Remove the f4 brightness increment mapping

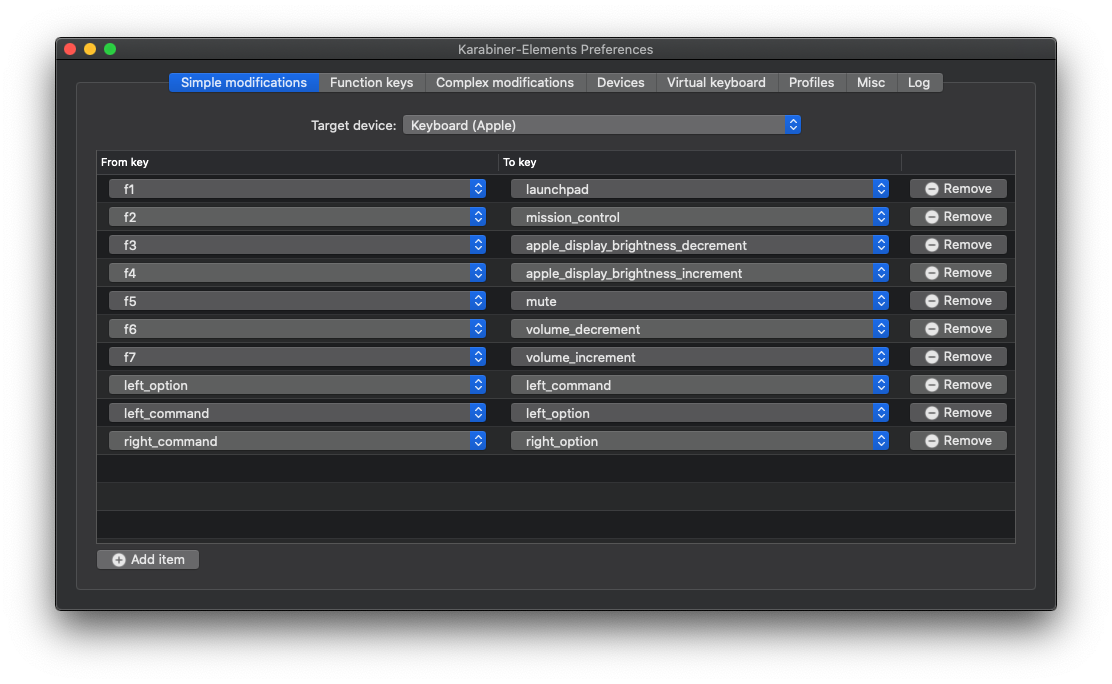pyautogui.click(x=958, y=272)
